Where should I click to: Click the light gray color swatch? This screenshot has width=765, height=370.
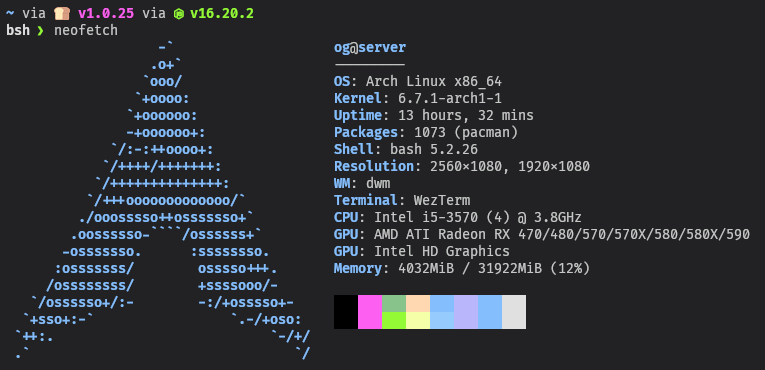(514, 311)
